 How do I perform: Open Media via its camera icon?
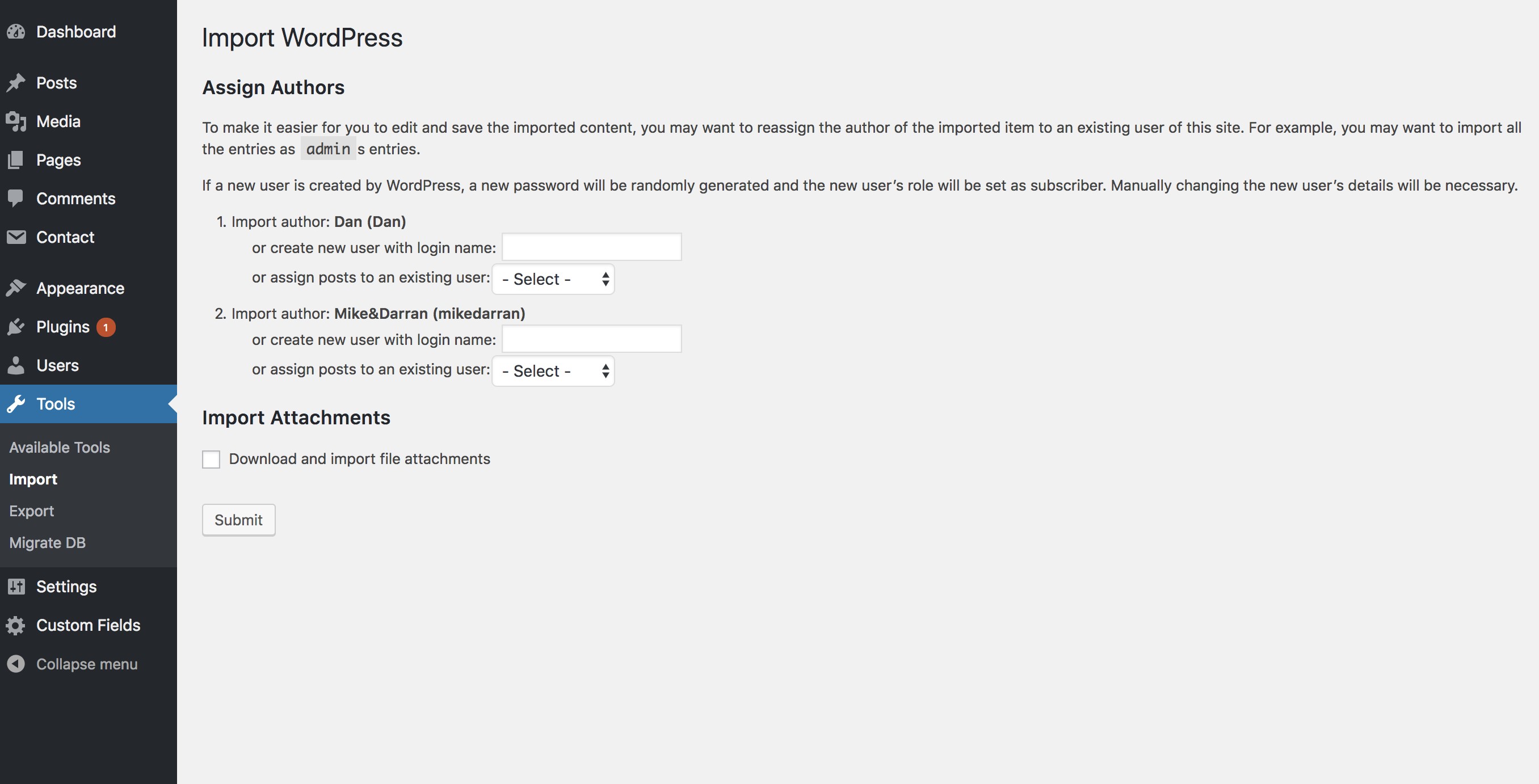click(x=16, y=121)
